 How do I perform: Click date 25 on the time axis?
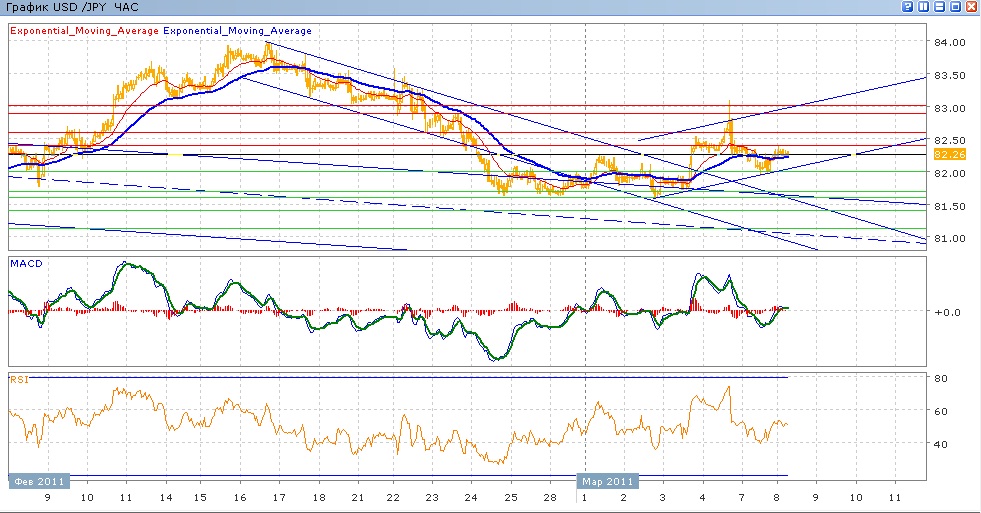[510, 497]
